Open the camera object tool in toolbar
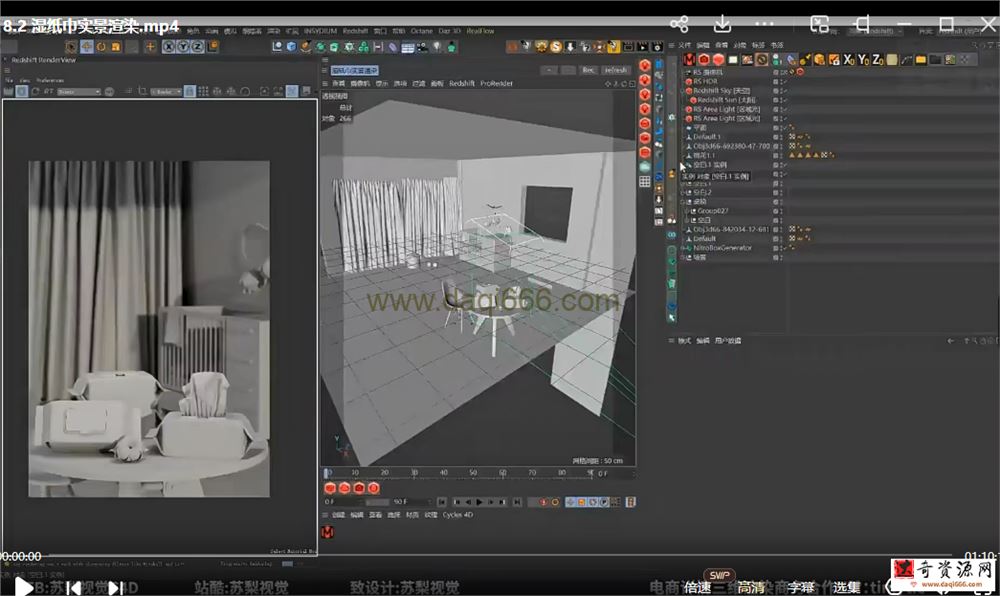This screenshot has height=596, width=1000. [422, 47]
